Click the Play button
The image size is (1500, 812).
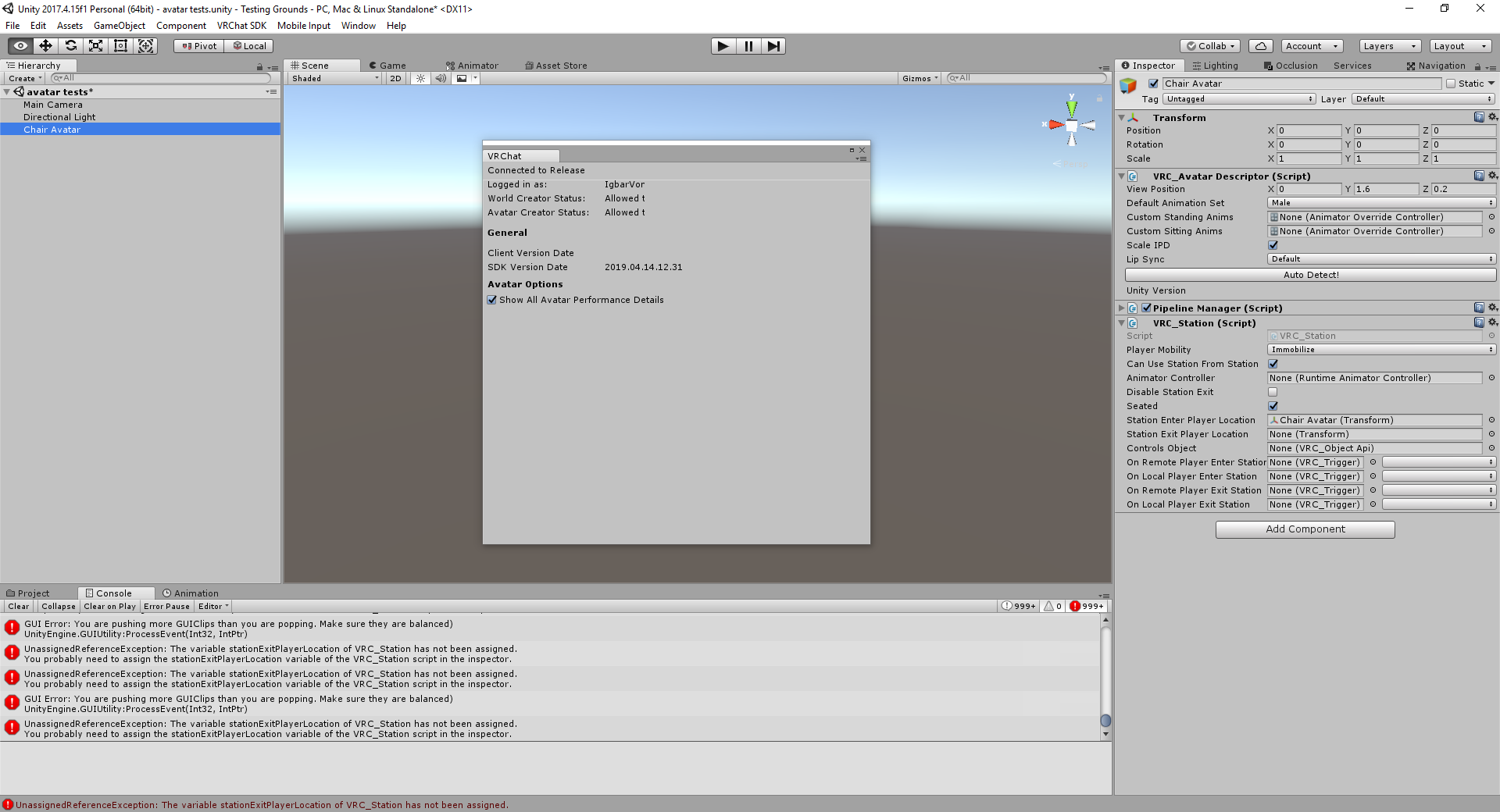(x=723, y=46)
